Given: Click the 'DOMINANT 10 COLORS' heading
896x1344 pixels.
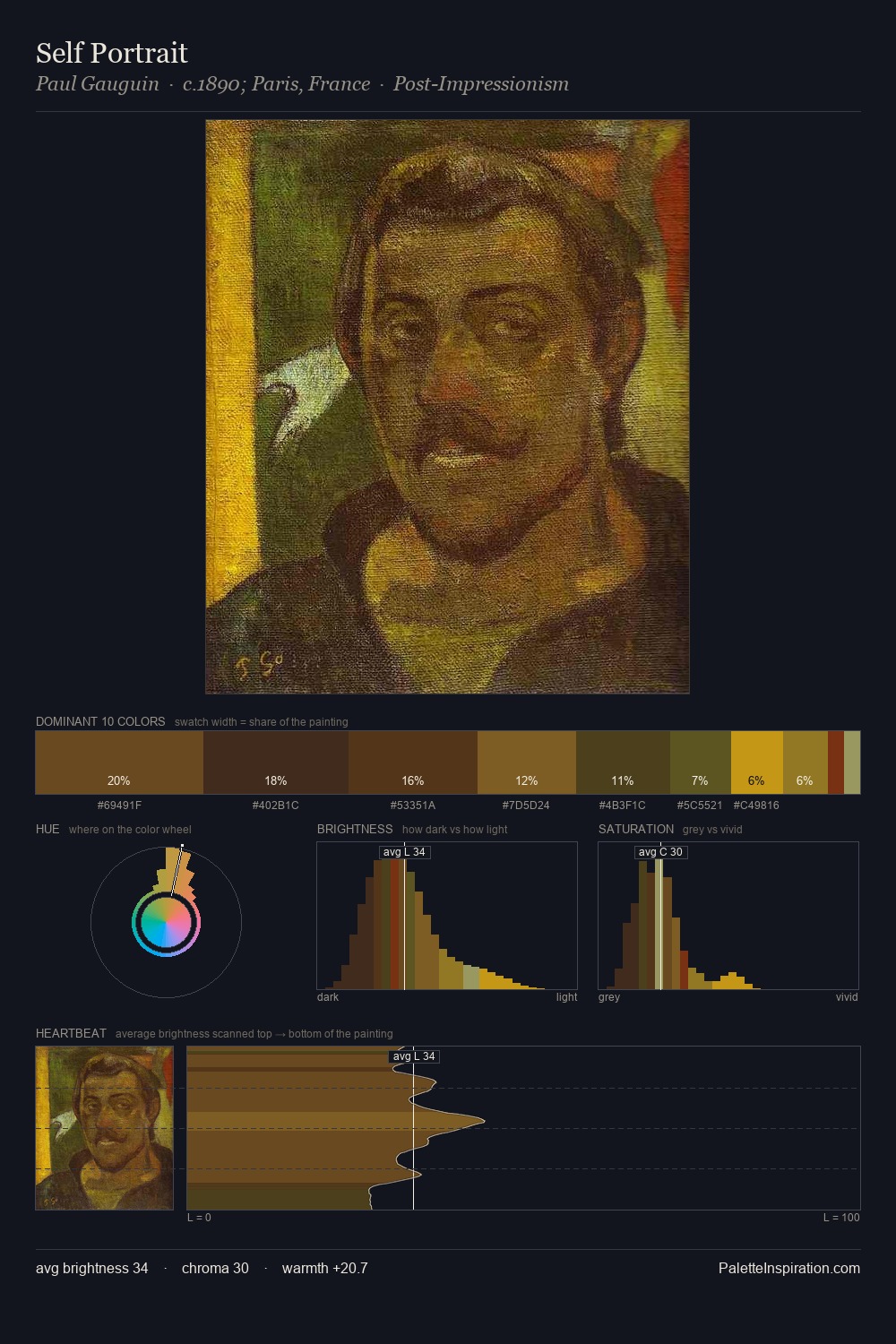Looking at the screenshot, I should (x=100, y=721).
